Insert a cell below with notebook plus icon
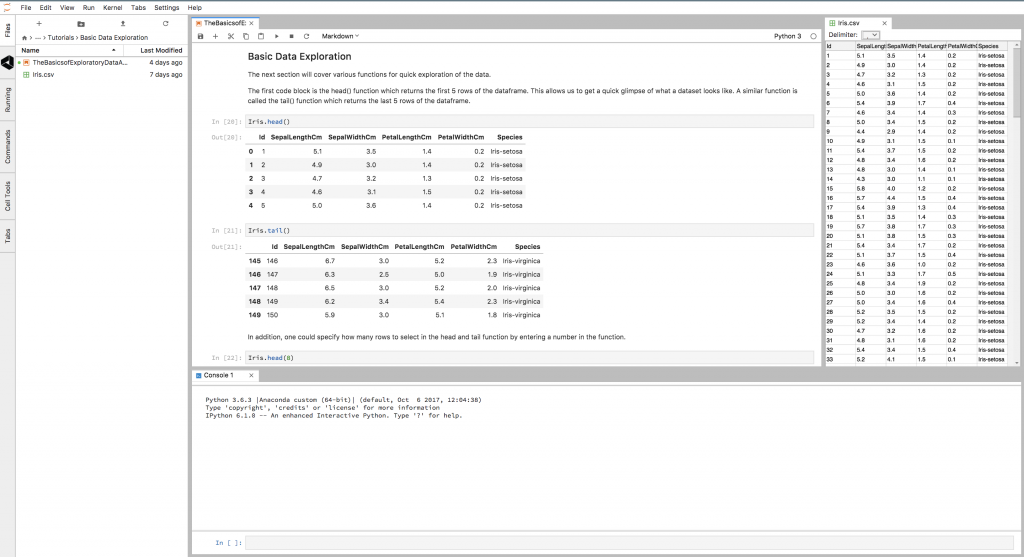This screenshot has height=557, width=1024. [216, 36]
